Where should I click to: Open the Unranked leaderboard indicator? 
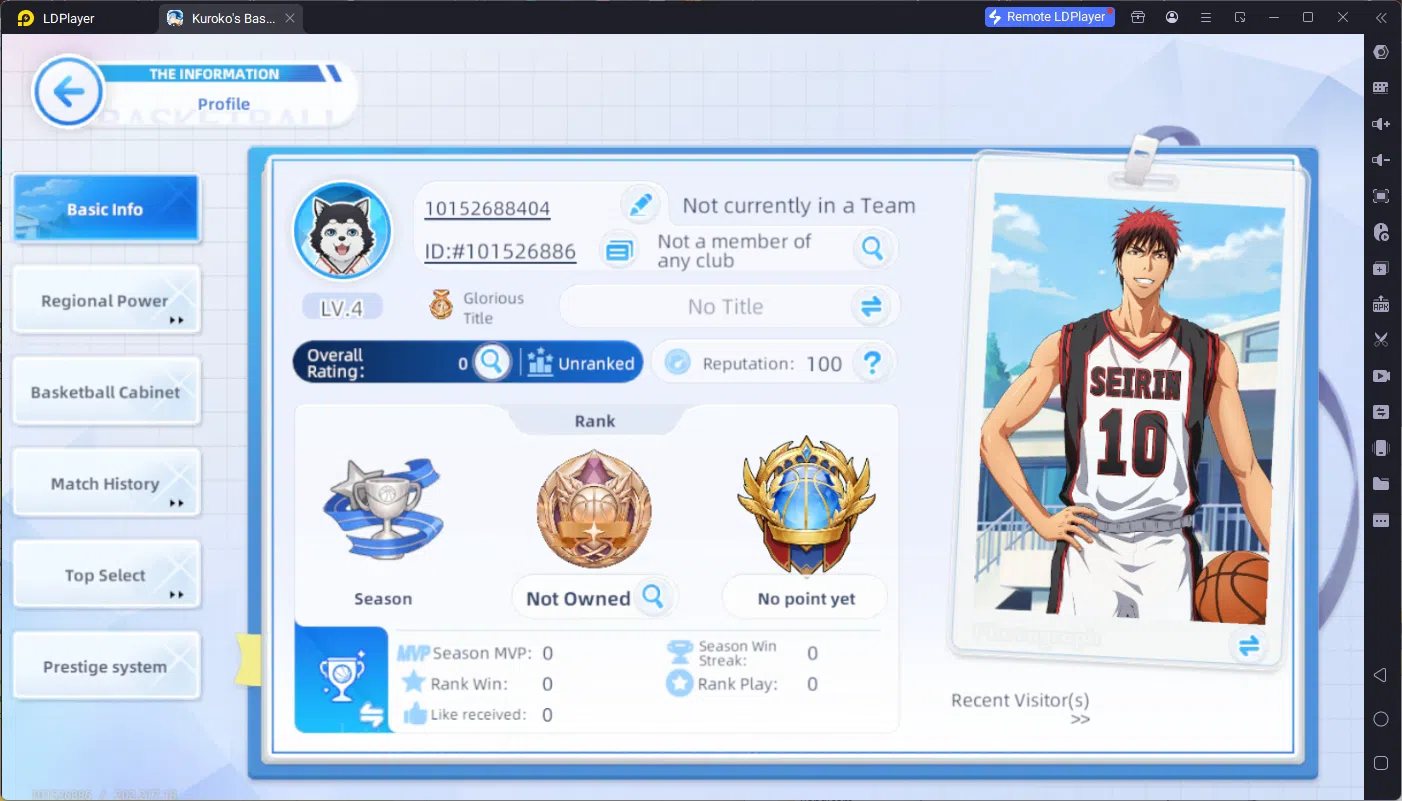[581, 363]
